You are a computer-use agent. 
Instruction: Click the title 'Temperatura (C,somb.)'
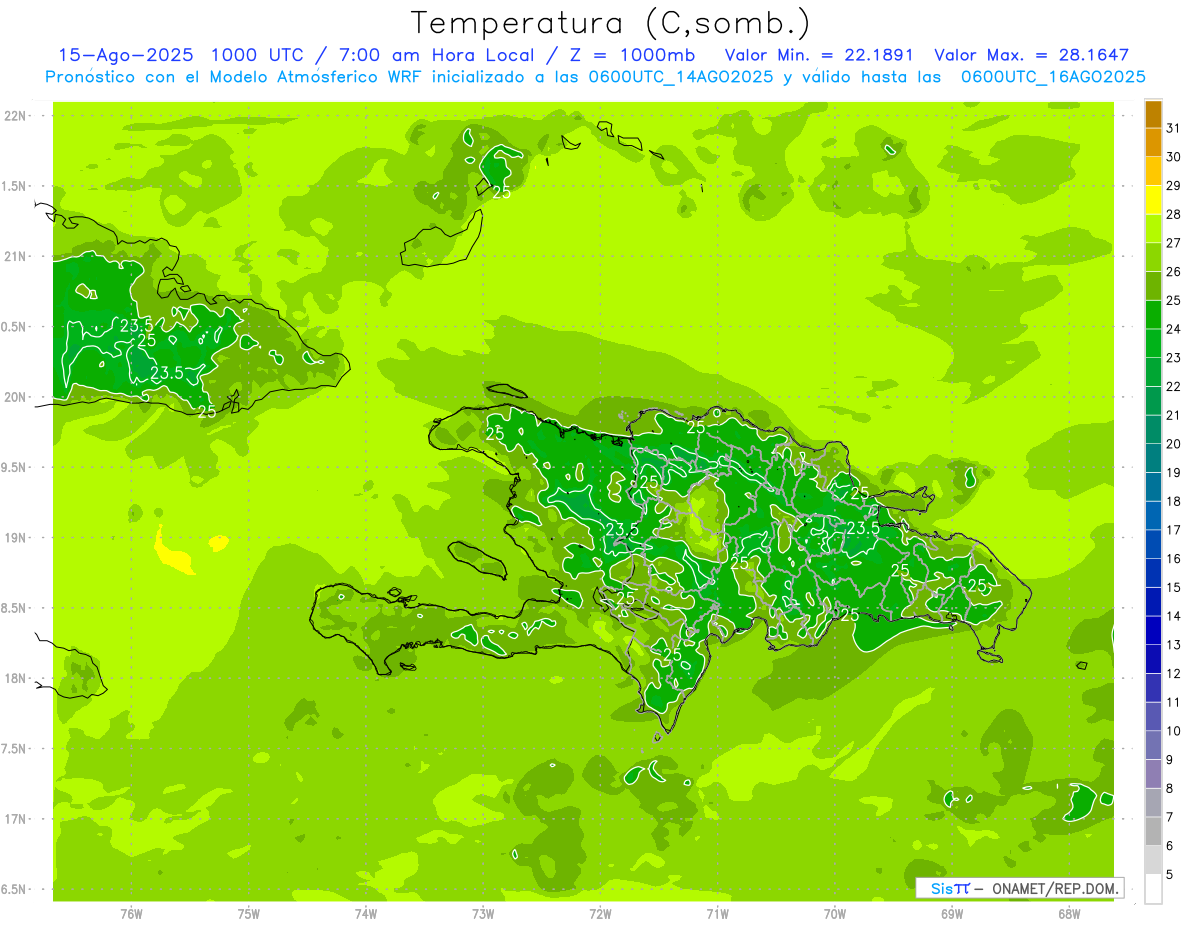[x=611, y=23]
